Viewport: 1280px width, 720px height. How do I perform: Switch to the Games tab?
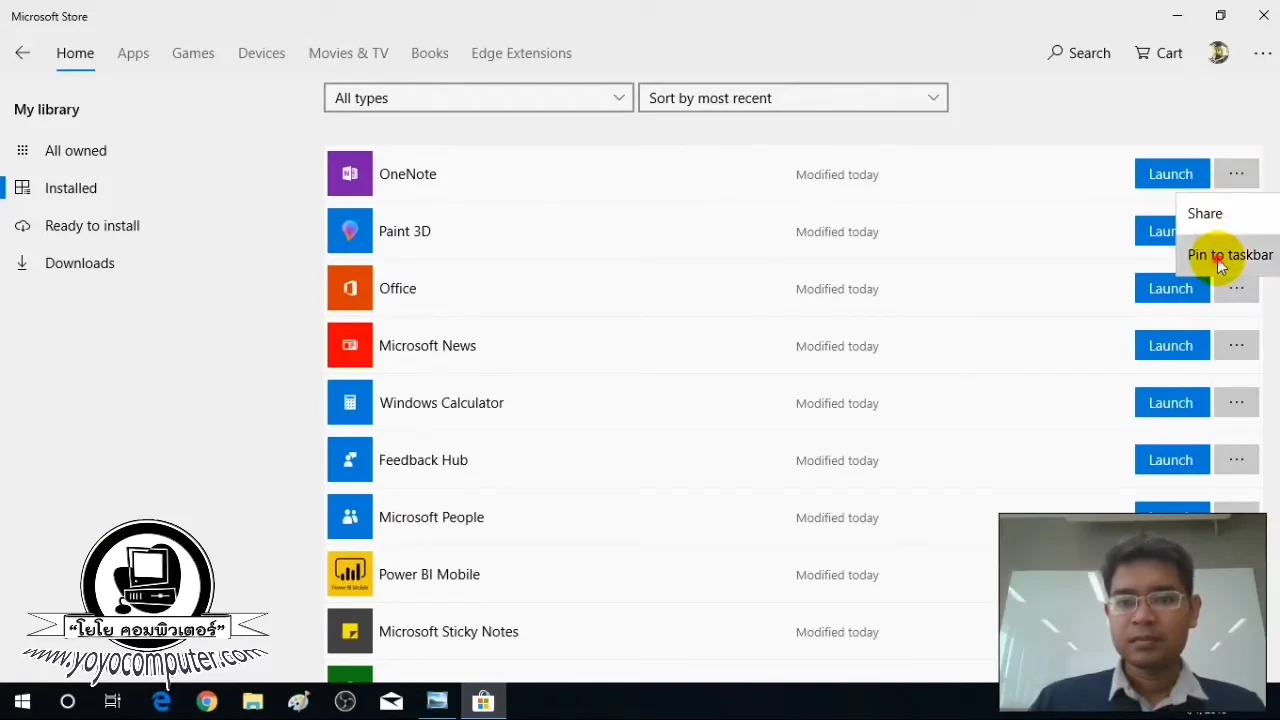click(193, 53)
